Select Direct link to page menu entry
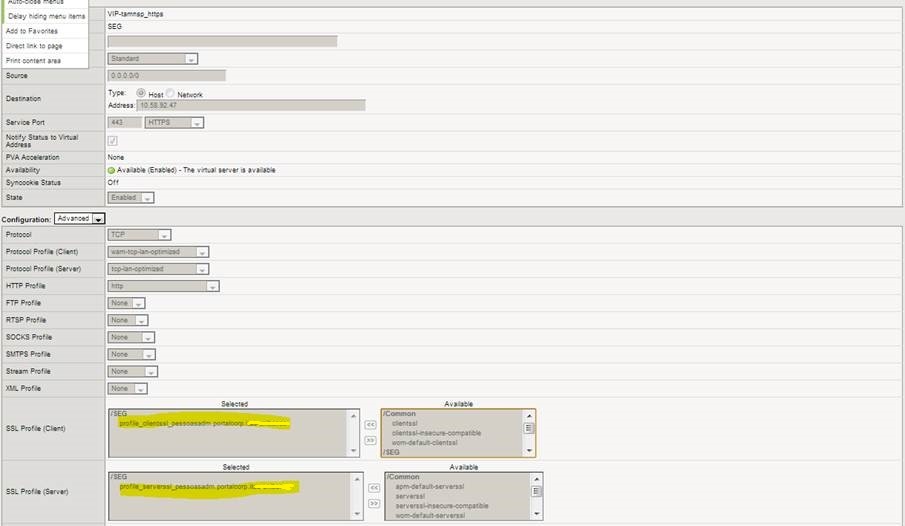Image resolution: width=905 pixels, height=526 pixels. 33,46
